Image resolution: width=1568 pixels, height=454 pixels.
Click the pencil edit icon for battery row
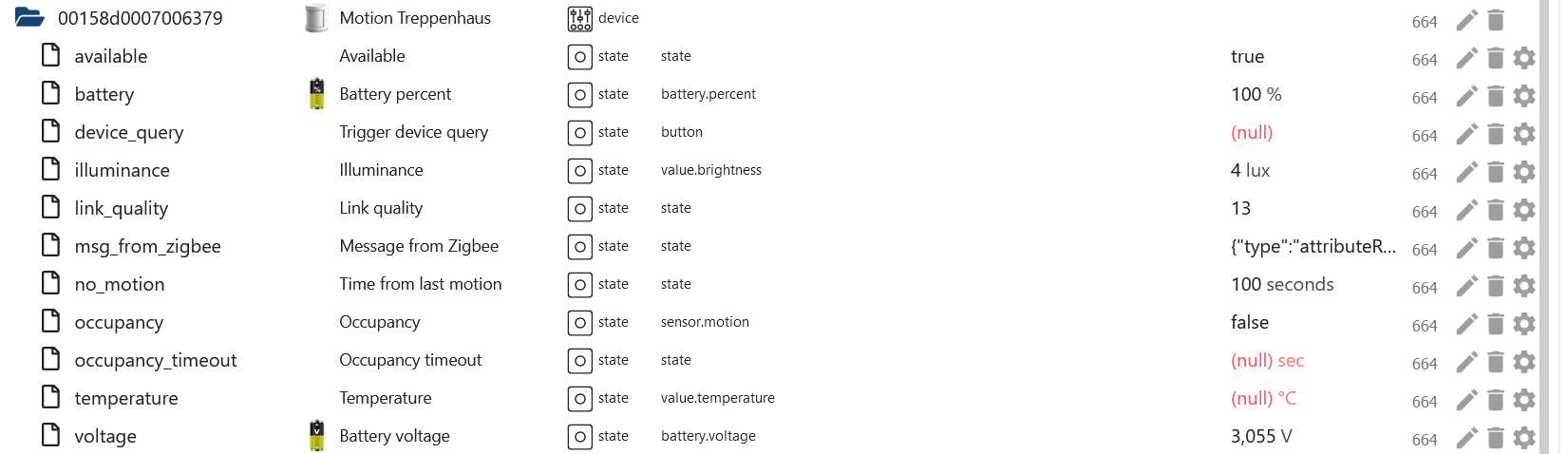point(1466,96)
